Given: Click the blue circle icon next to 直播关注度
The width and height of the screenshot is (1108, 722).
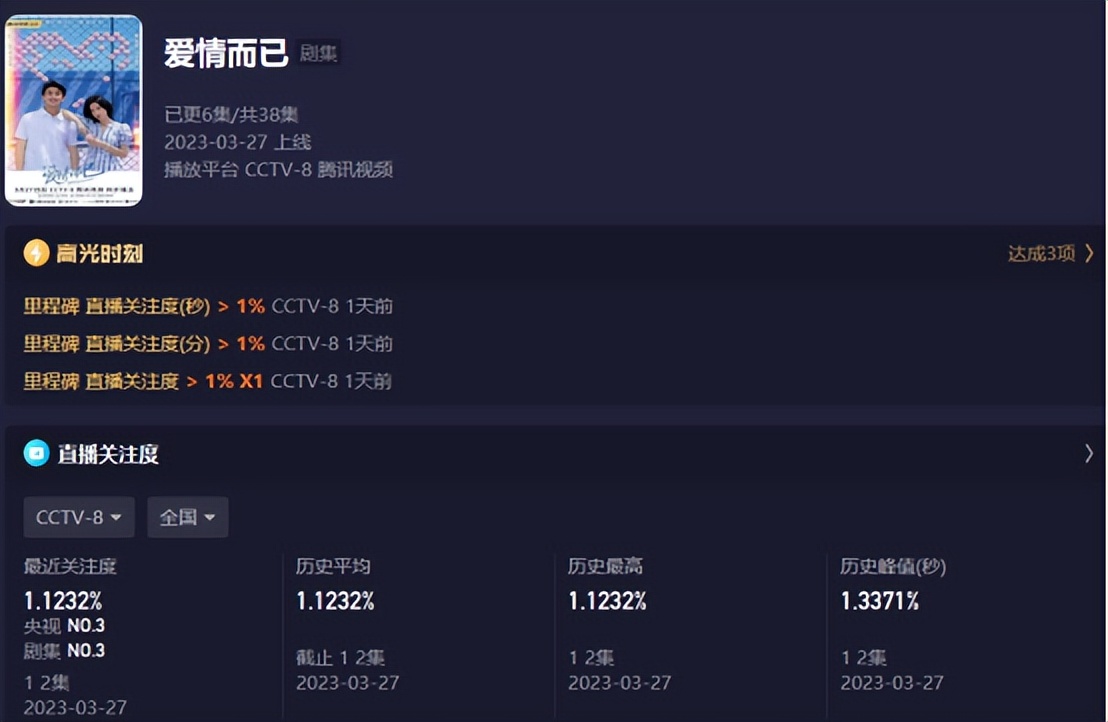Looking at the screenshot, I should (37, 453).
